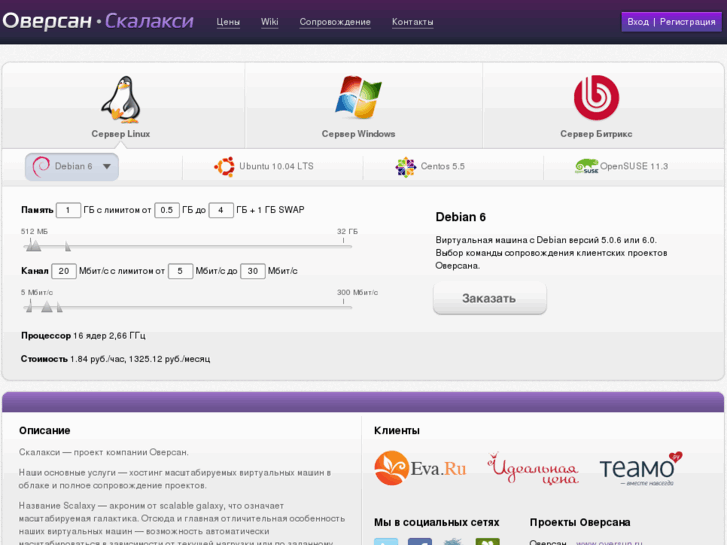727x545 pixels.
Task: Click the channel lower-limit small slider marker
Action: coord(30,306)
